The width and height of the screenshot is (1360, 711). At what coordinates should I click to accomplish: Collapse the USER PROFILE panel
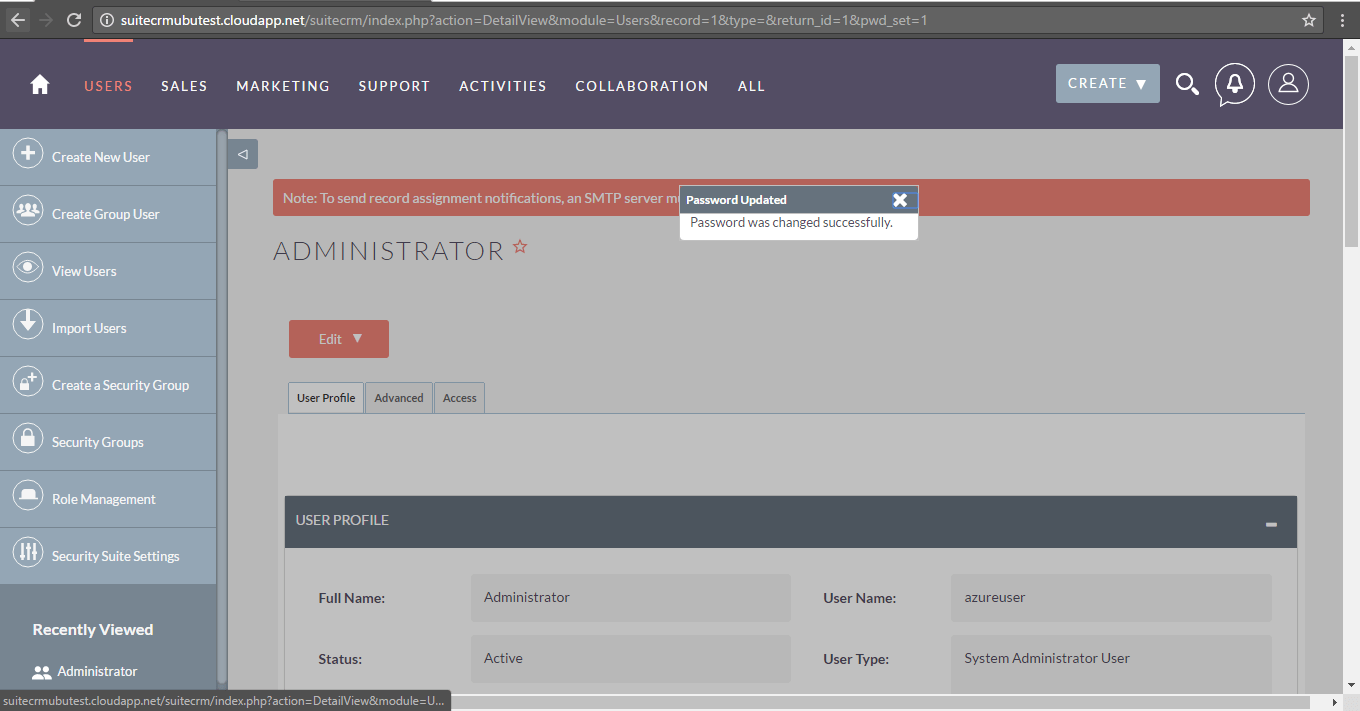coord(1271,524)
